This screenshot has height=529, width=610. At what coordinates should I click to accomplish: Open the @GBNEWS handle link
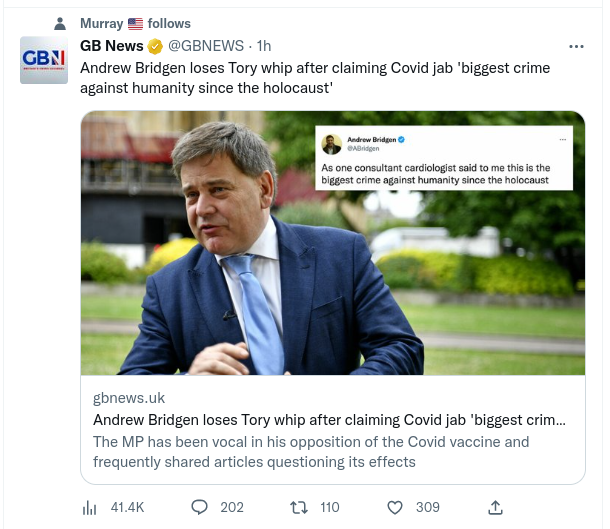point(207,46)
